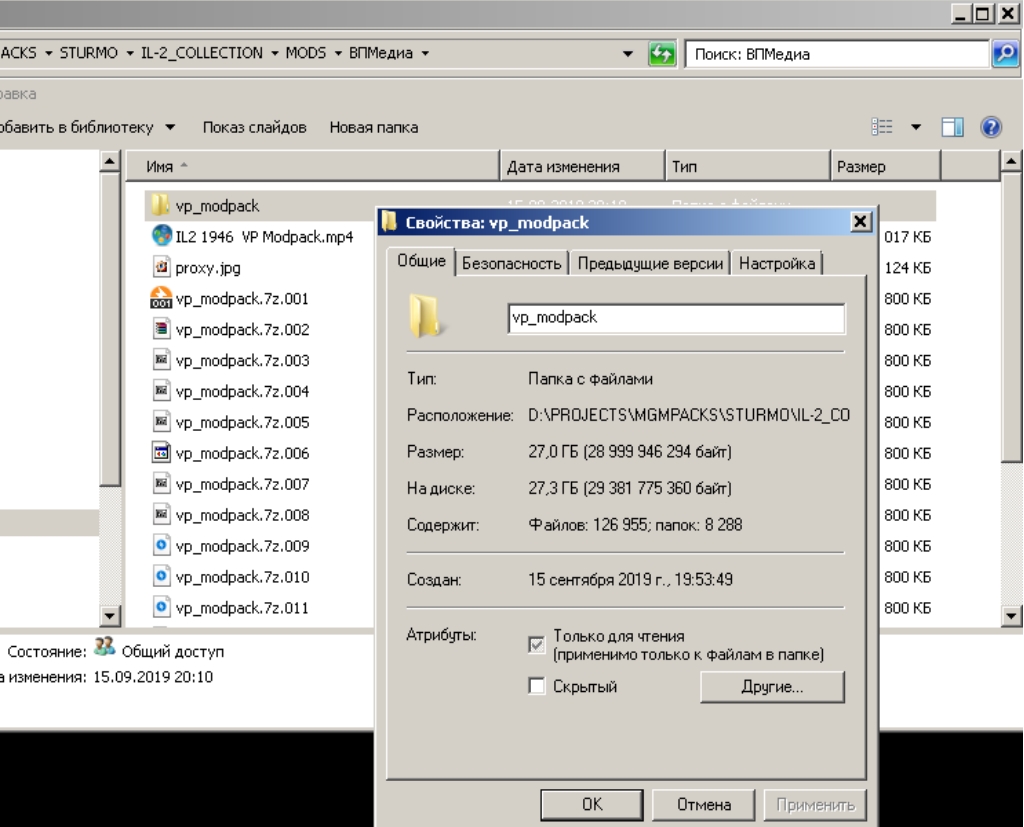Click the vp_modpack.7z.010 file icon

pos(161,576)
